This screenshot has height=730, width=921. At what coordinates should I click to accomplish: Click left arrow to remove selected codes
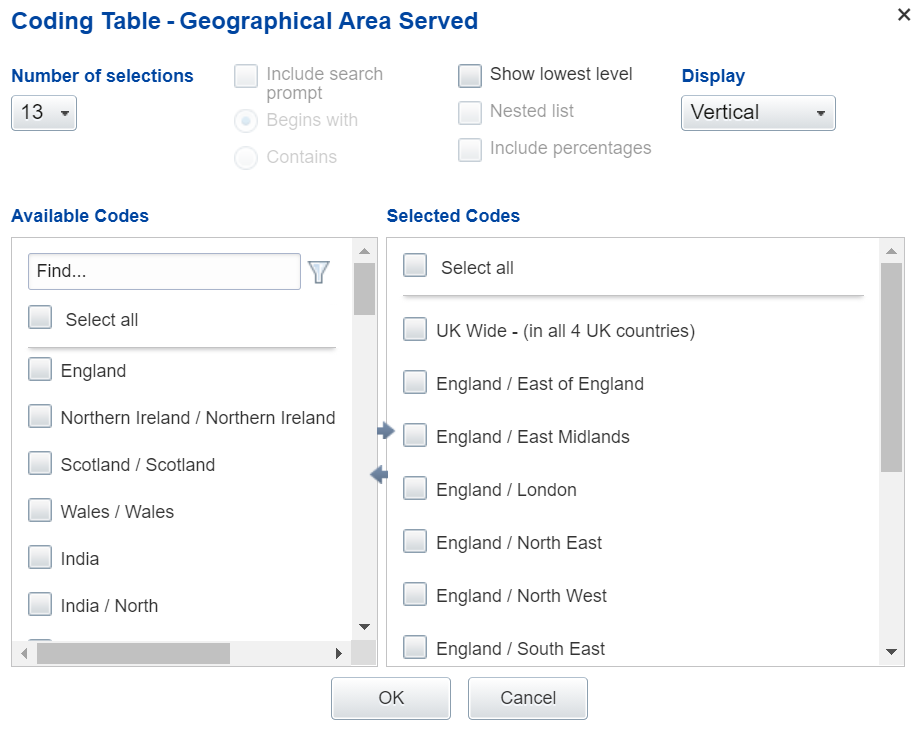click(379, 476)
